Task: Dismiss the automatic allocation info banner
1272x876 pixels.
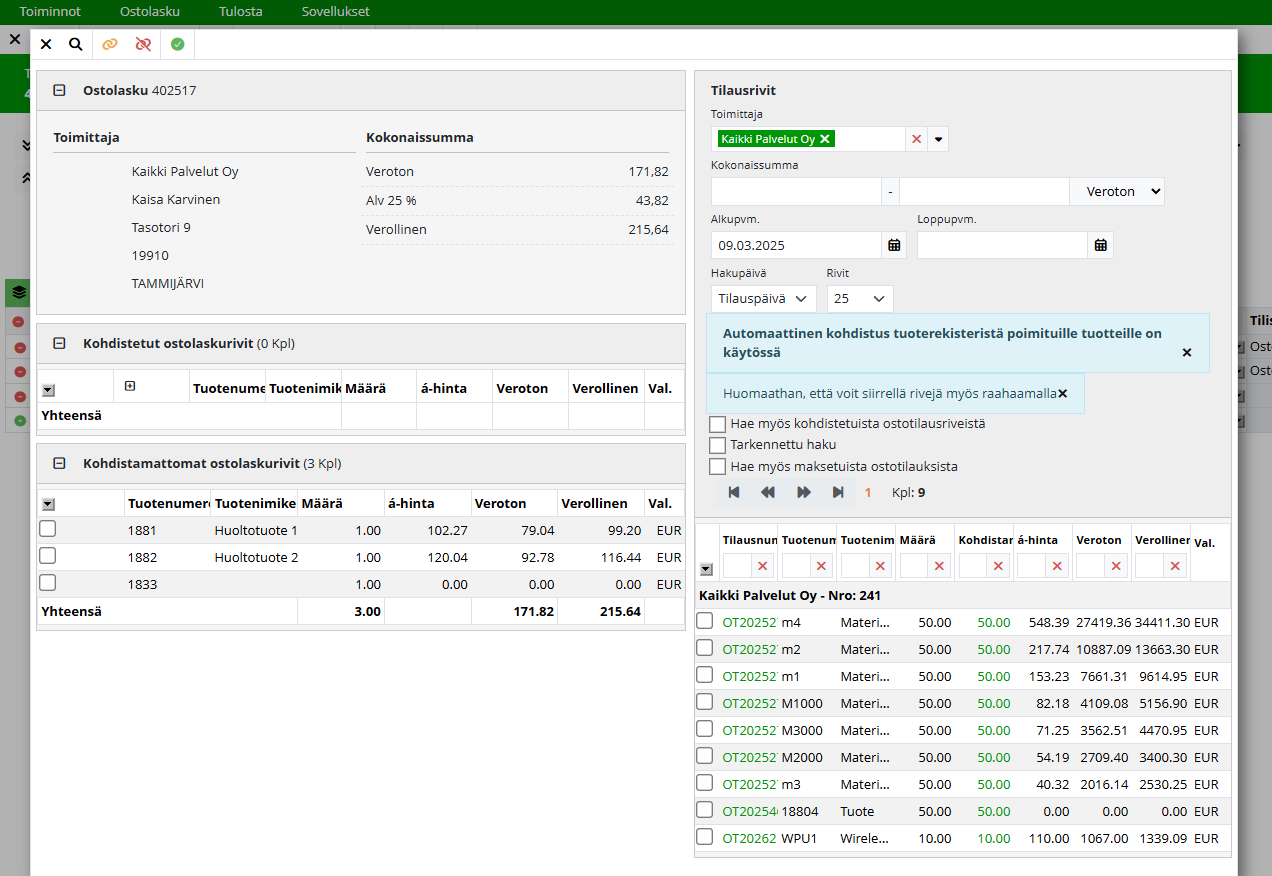Action: click(1187, 353)
